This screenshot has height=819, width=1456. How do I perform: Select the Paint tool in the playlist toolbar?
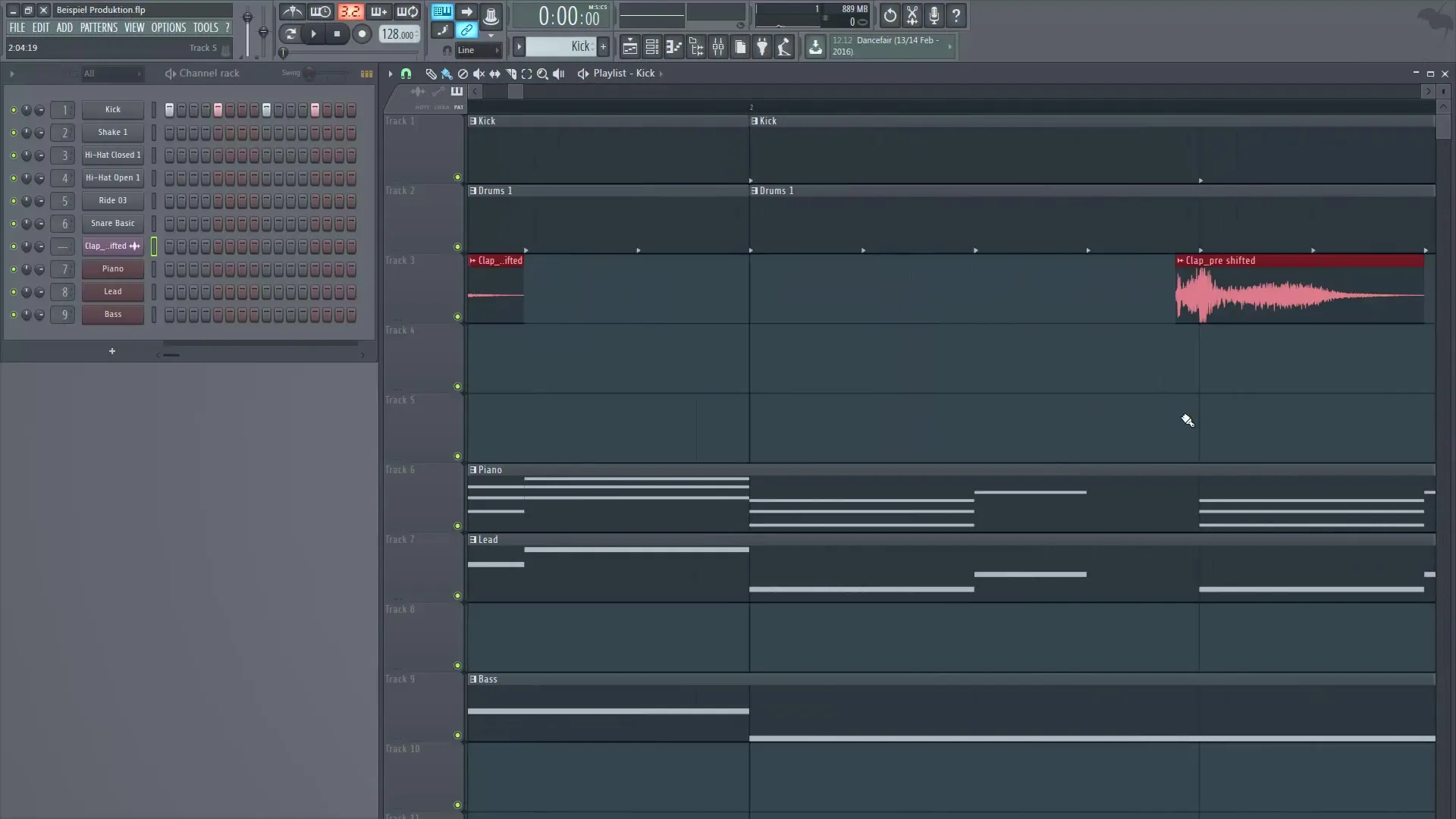click(x=446, y=74)
